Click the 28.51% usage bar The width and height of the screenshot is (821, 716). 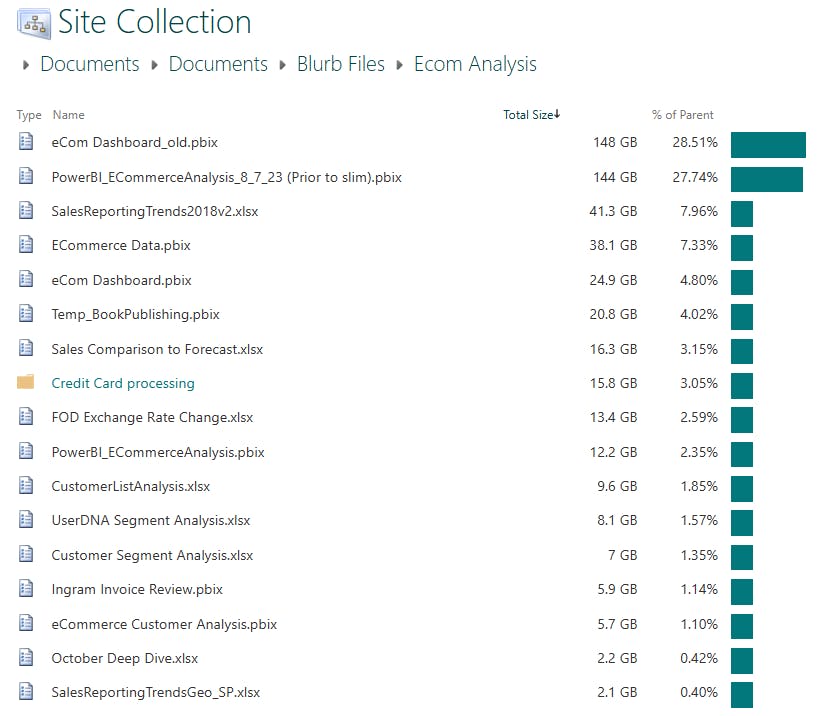[x=767, y=145]
